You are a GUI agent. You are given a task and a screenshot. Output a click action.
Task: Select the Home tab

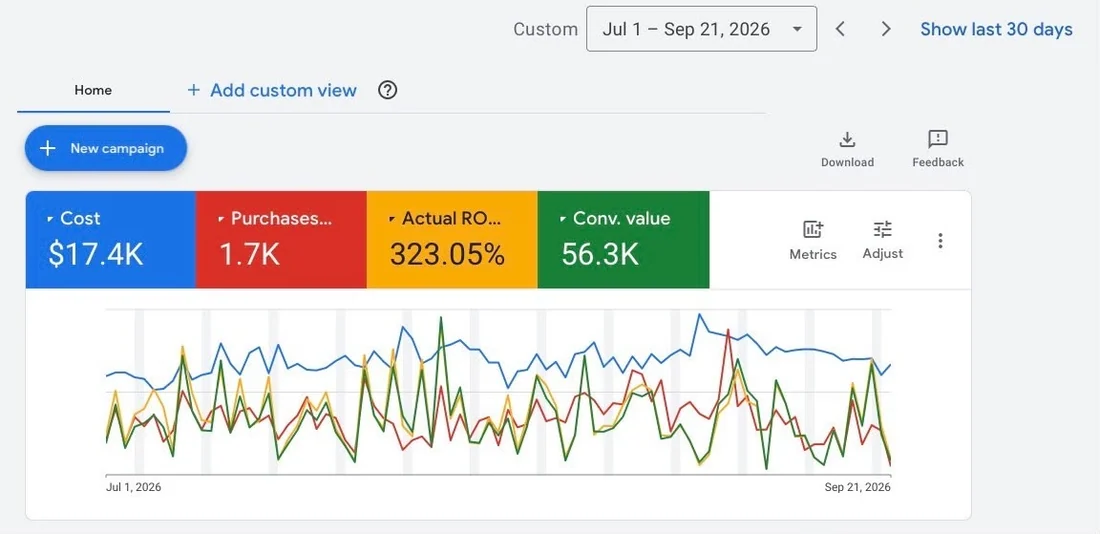point(93,91)
